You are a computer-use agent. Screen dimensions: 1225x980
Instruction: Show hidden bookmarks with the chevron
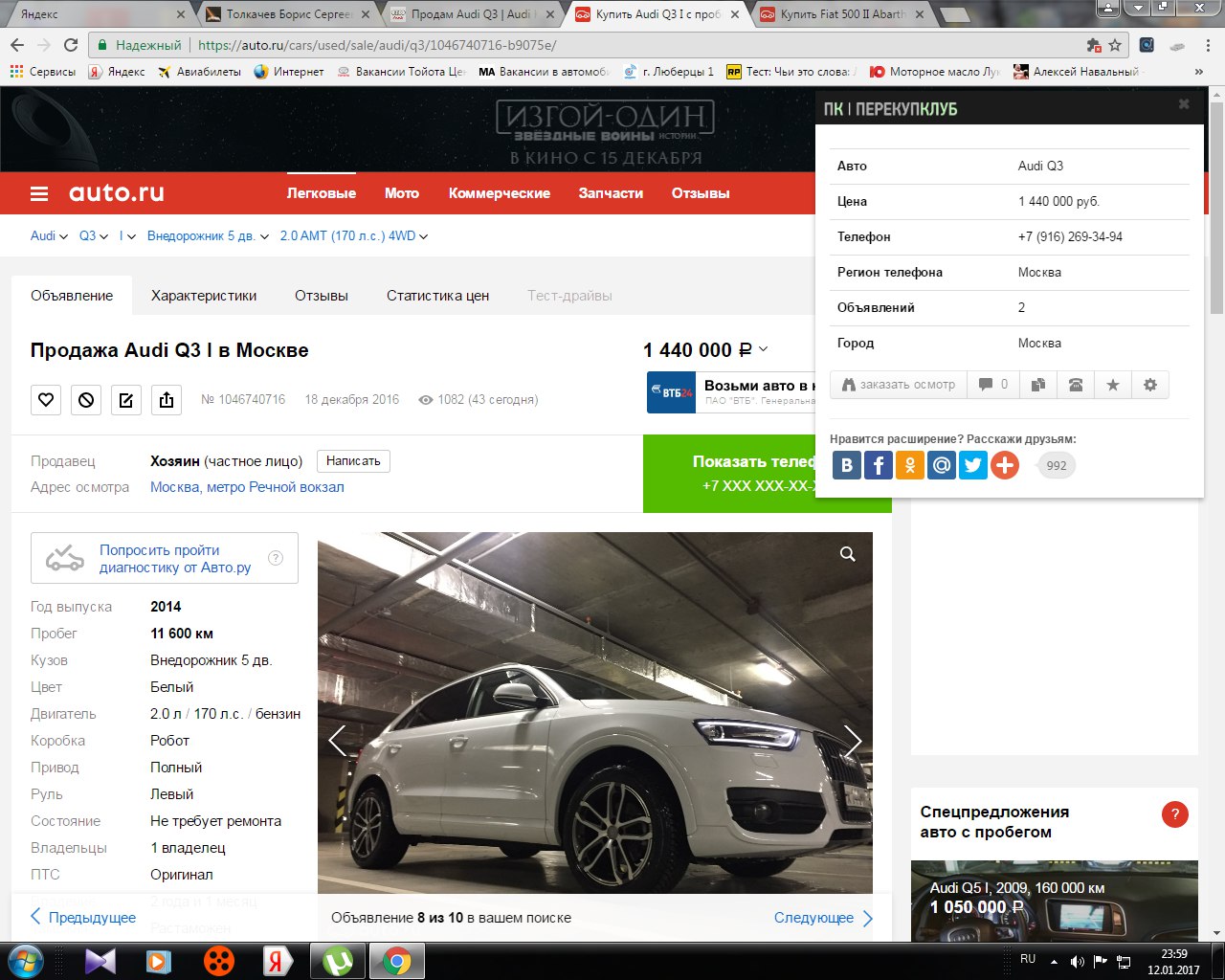(x=1198, y=72)
